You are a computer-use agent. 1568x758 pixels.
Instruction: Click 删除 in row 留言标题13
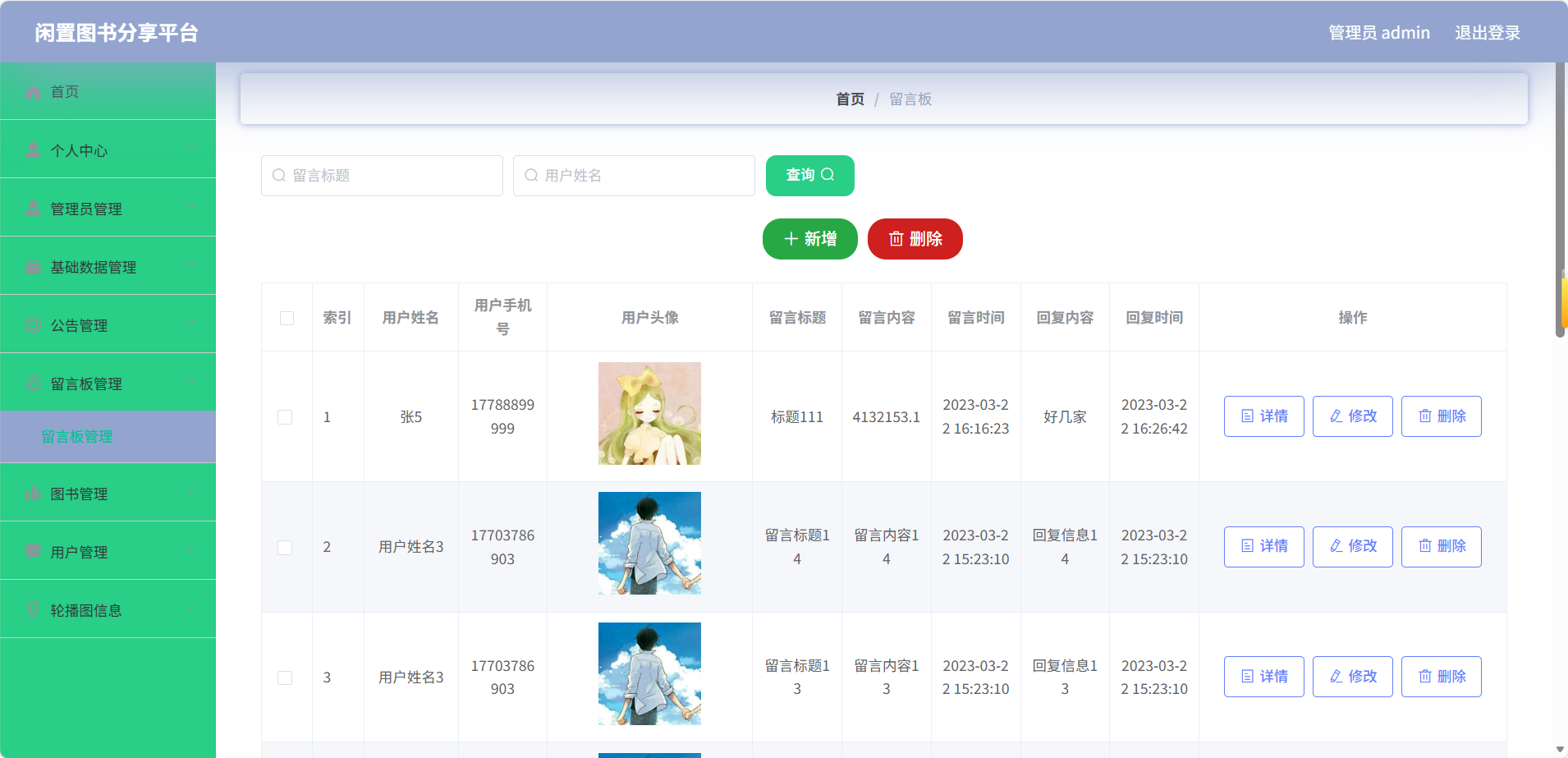1442,677
